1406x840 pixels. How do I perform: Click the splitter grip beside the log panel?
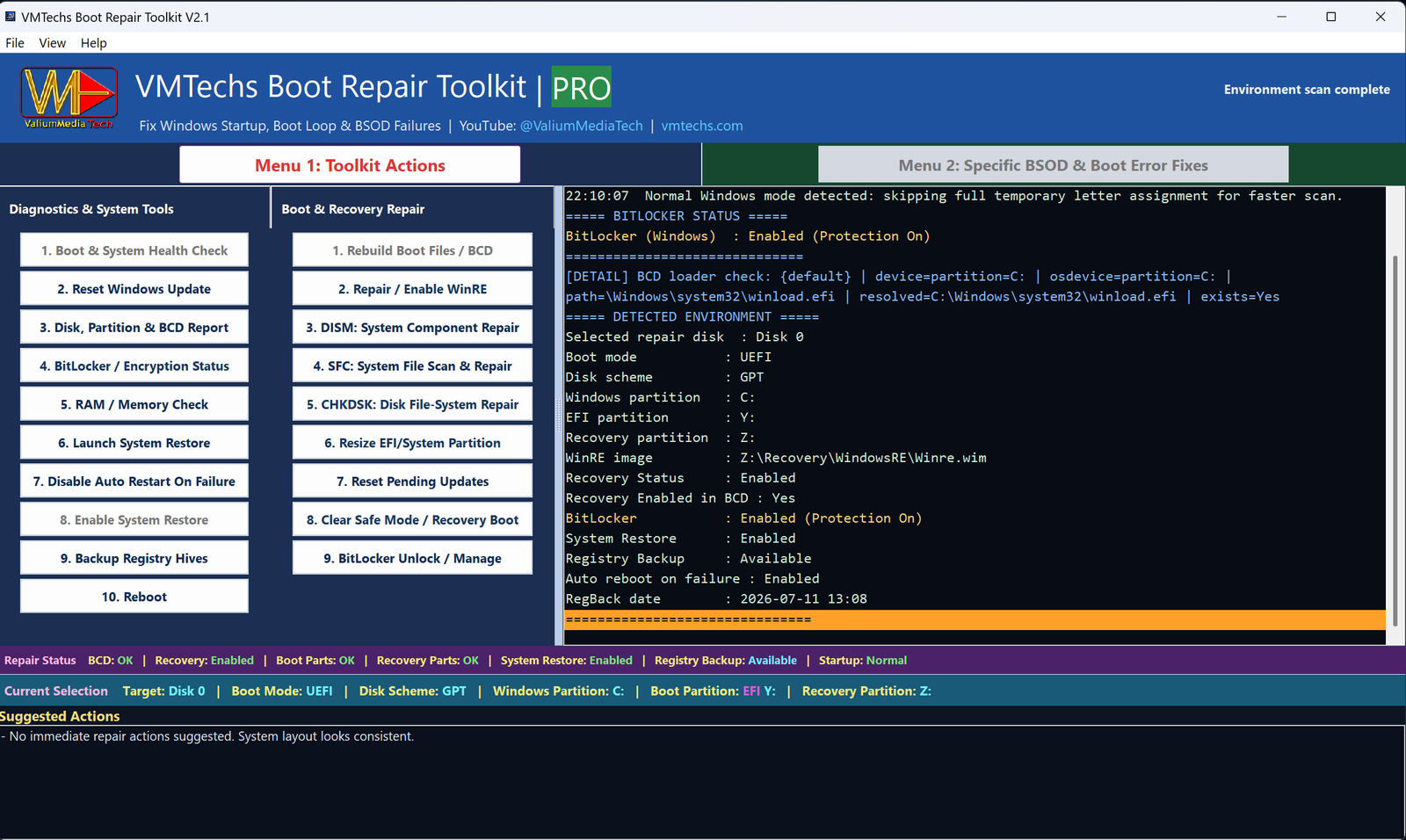(558, 416)
